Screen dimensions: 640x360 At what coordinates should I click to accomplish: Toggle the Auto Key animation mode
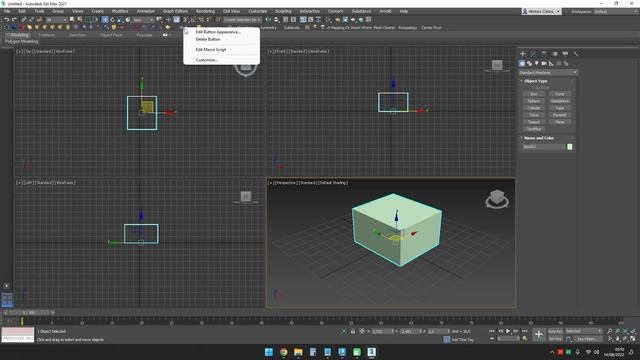[x=555, y=331]
